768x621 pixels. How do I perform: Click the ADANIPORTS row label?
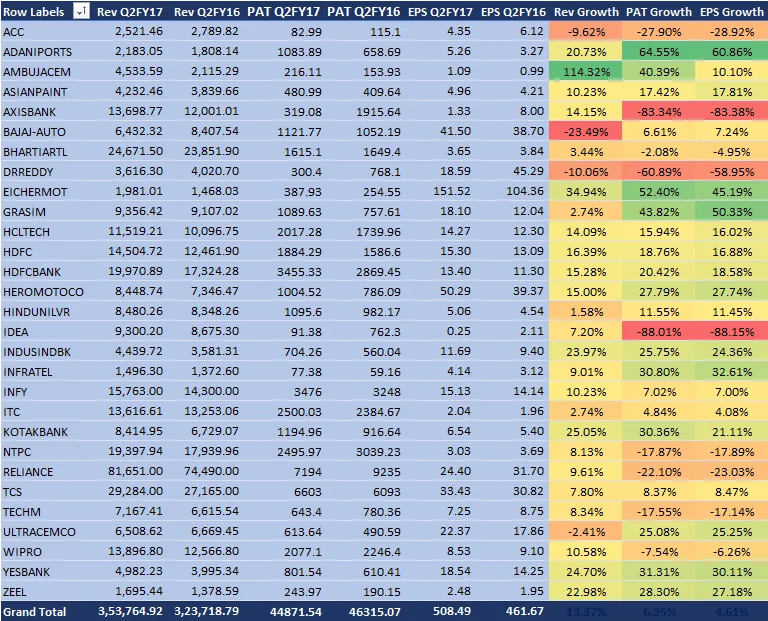(x=37, y=52)
